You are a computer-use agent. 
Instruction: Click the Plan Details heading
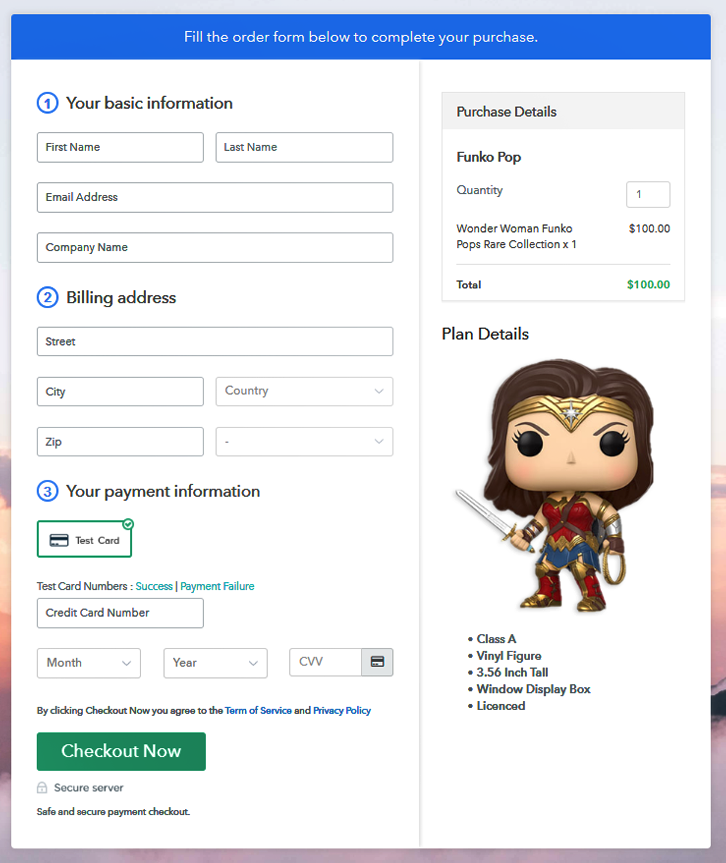485,334
